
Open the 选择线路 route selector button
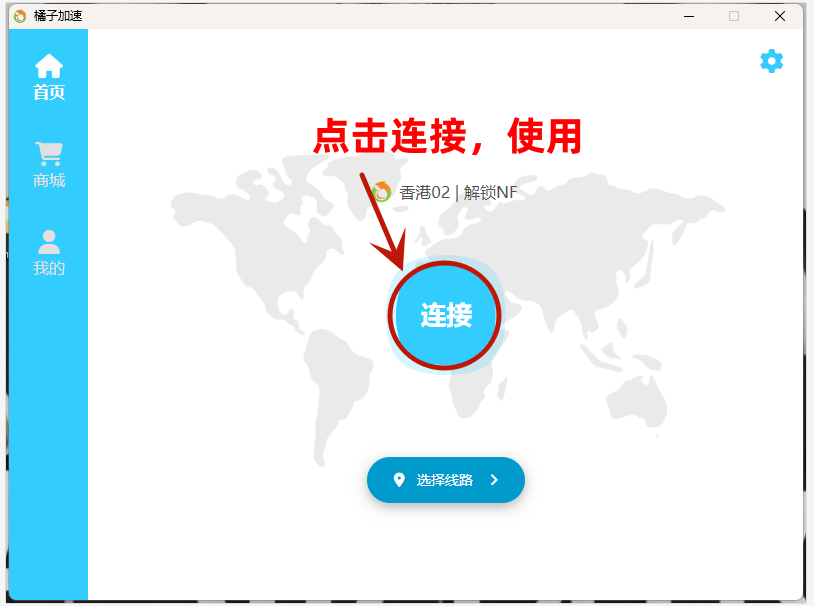[x=446, y=480]
